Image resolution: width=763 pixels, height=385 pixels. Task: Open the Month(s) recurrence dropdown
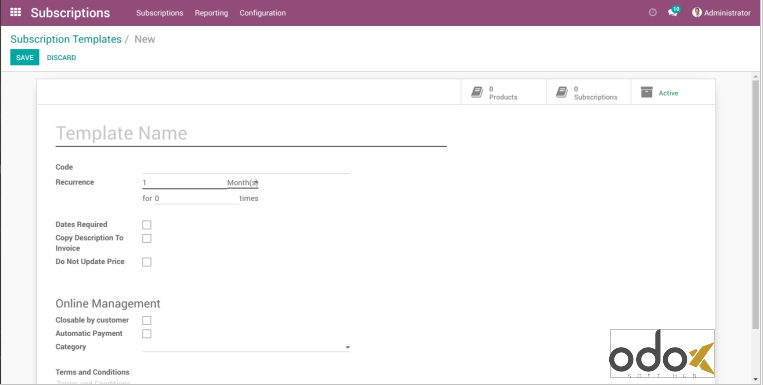click(x=243, y=183)
